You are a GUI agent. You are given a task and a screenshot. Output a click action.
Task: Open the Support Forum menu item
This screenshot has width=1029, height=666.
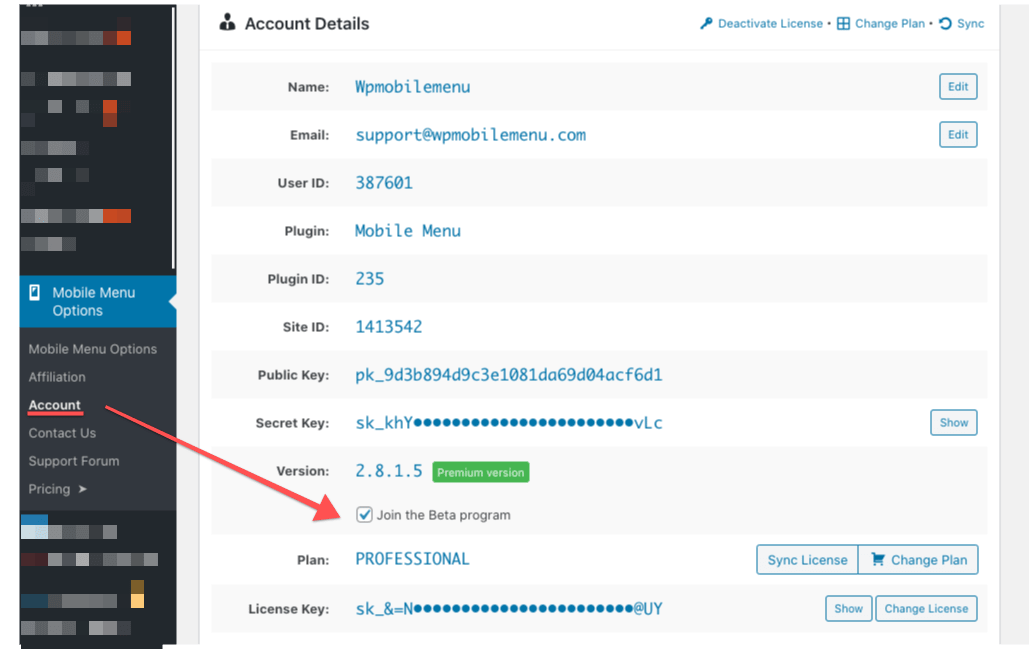click(74, 461)
